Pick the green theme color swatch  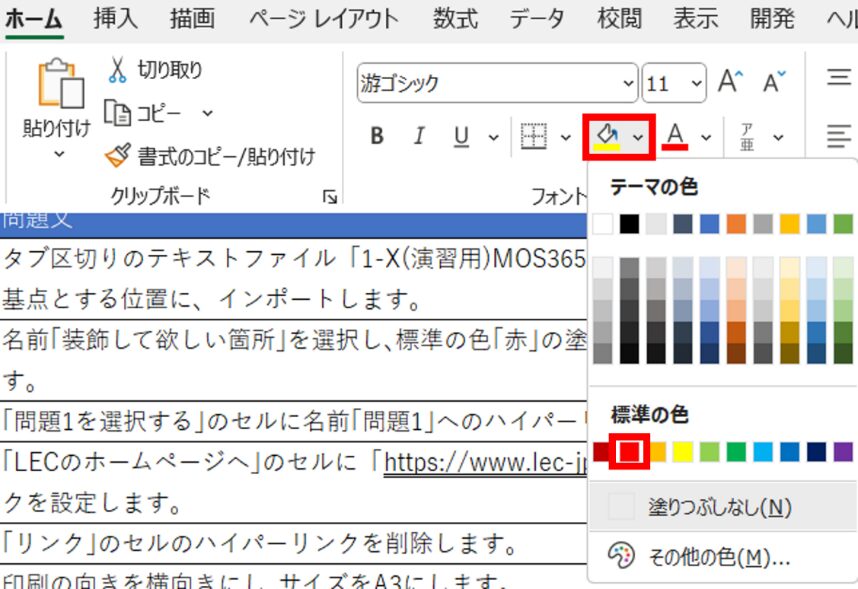pos(843,224)
